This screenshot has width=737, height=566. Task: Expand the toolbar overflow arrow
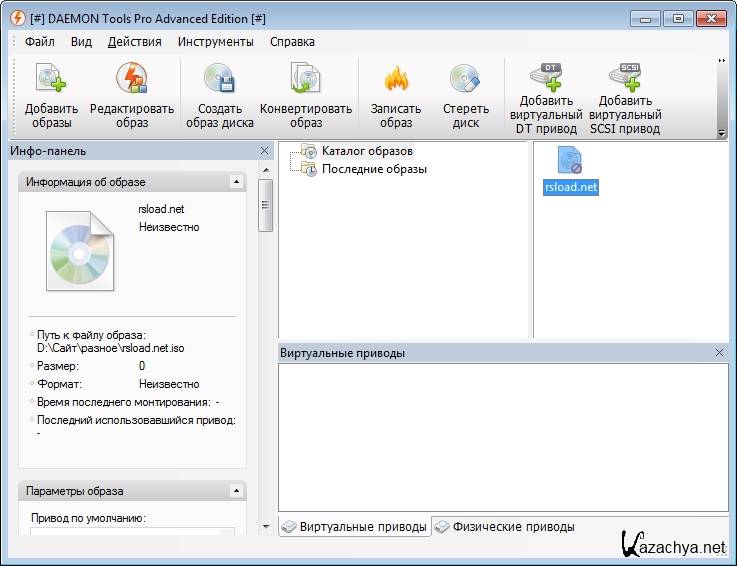point(721,61)
